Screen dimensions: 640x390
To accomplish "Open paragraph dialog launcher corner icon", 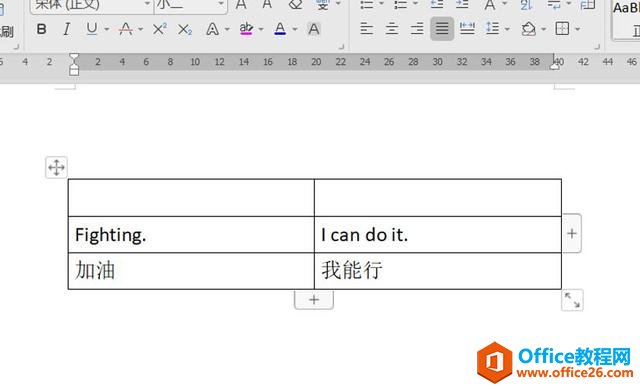I will pyautogui.click(x=597, y=47).
